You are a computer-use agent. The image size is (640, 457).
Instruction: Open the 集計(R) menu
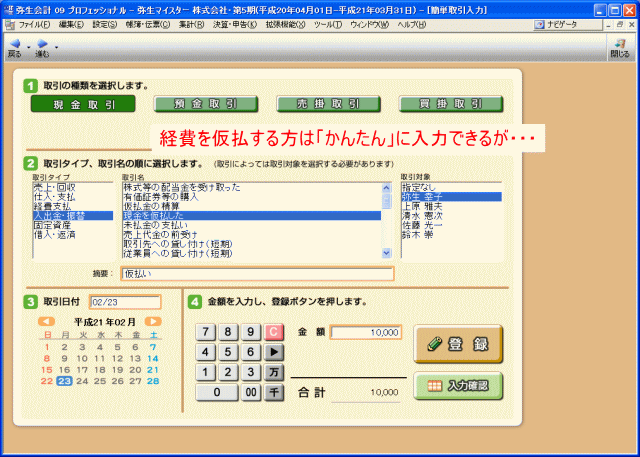tap(191, 25)
